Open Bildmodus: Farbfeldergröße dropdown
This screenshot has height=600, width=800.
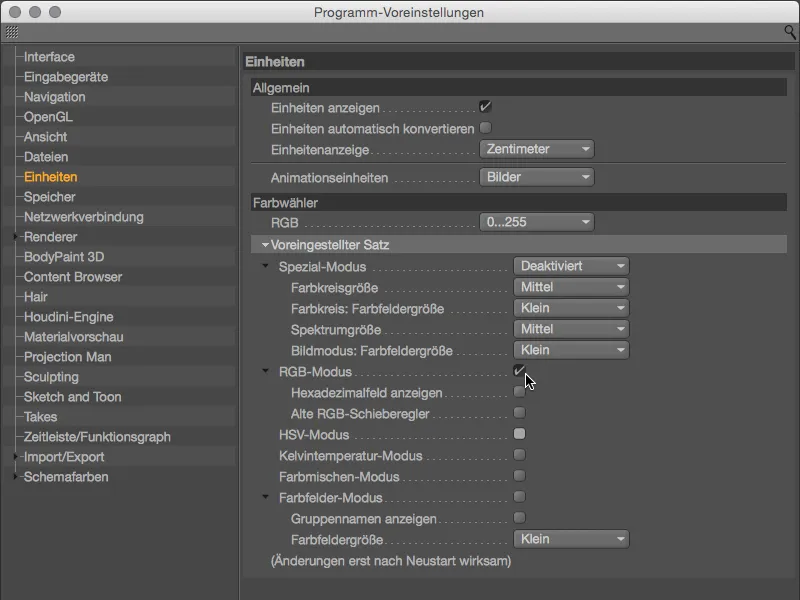(571, 350)
